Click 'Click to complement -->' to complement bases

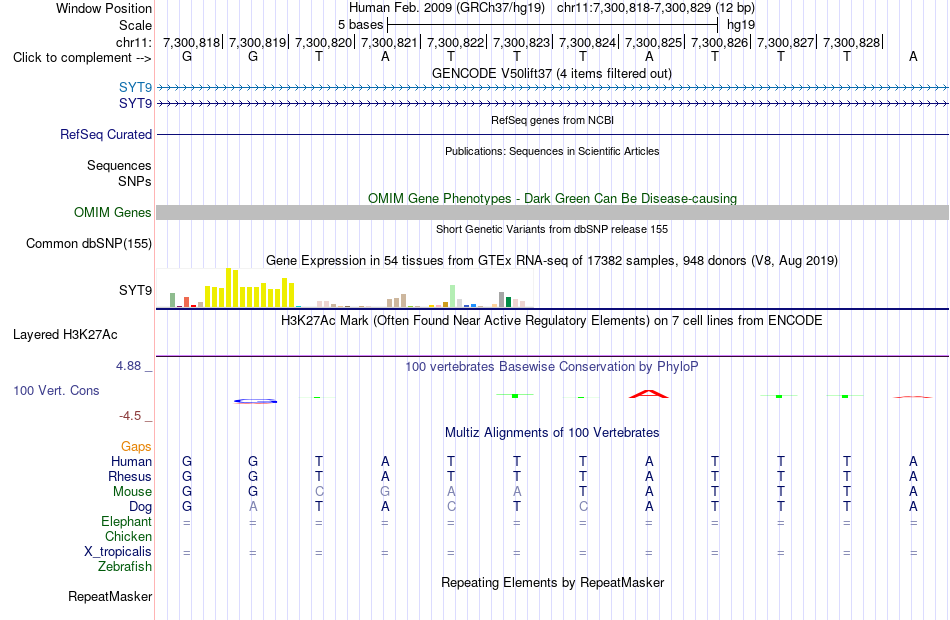[82, 58]
